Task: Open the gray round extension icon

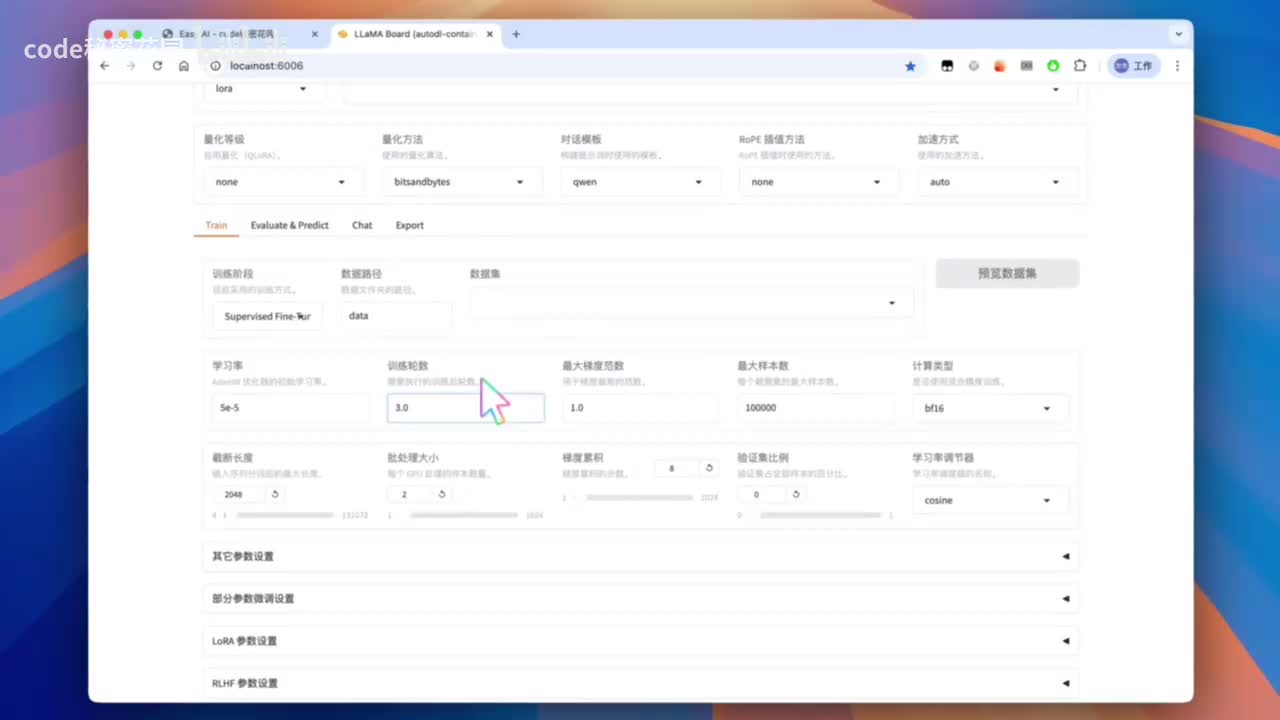Action: 973,66
